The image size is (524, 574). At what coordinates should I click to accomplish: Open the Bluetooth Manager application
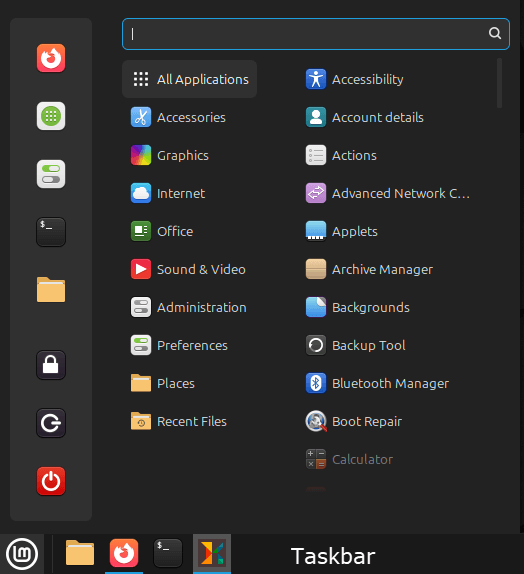[378, 383]
